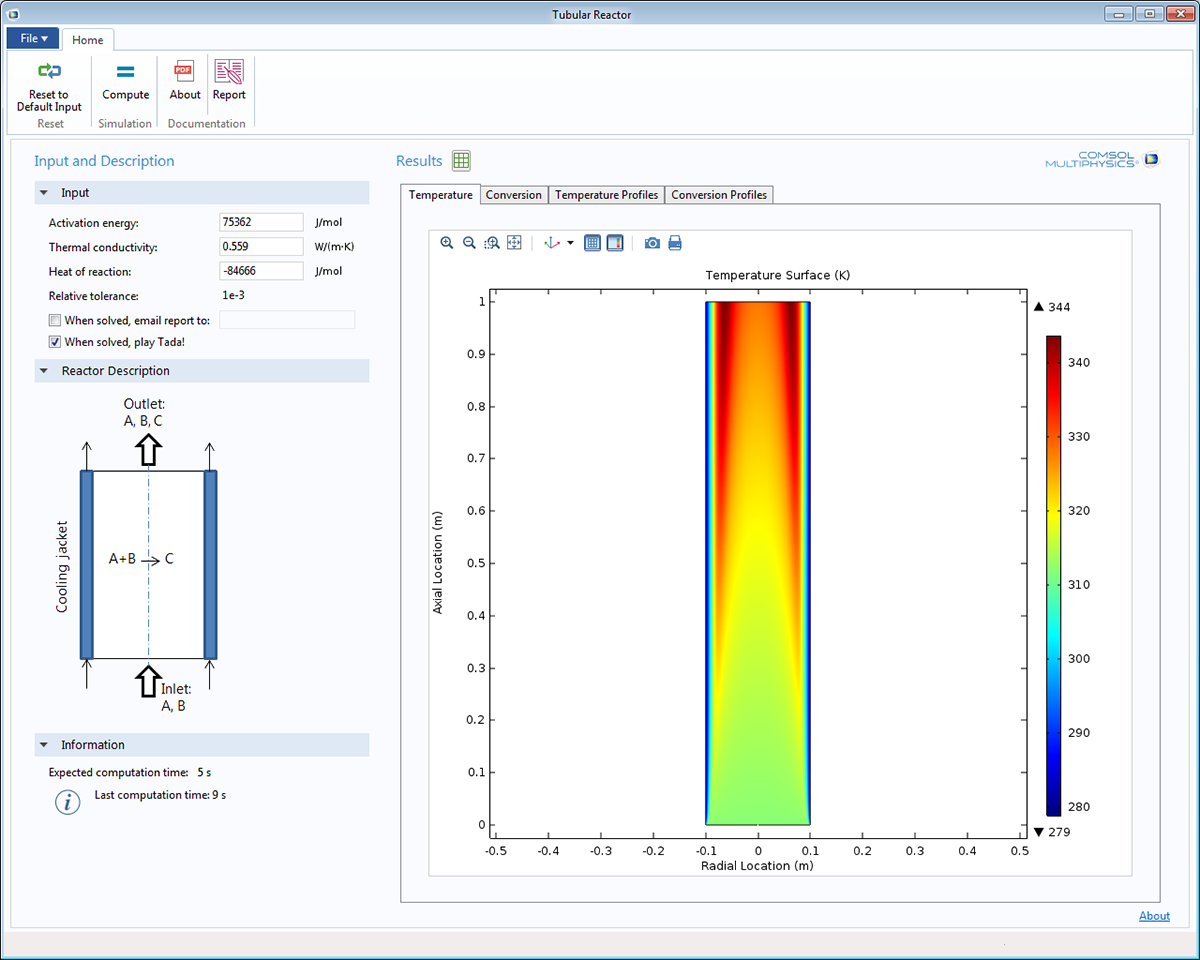The height and width of the screenshot is (960, 1200).
Task: Zoom in on the temperature plot
Action: click(447, 243)
